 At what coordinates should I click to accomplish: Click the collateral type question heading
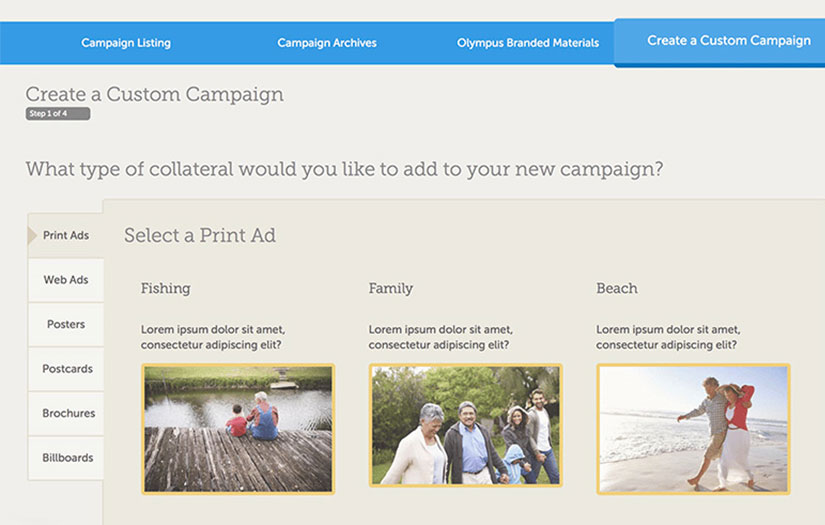pyautogui.click(x=345, y=169)
